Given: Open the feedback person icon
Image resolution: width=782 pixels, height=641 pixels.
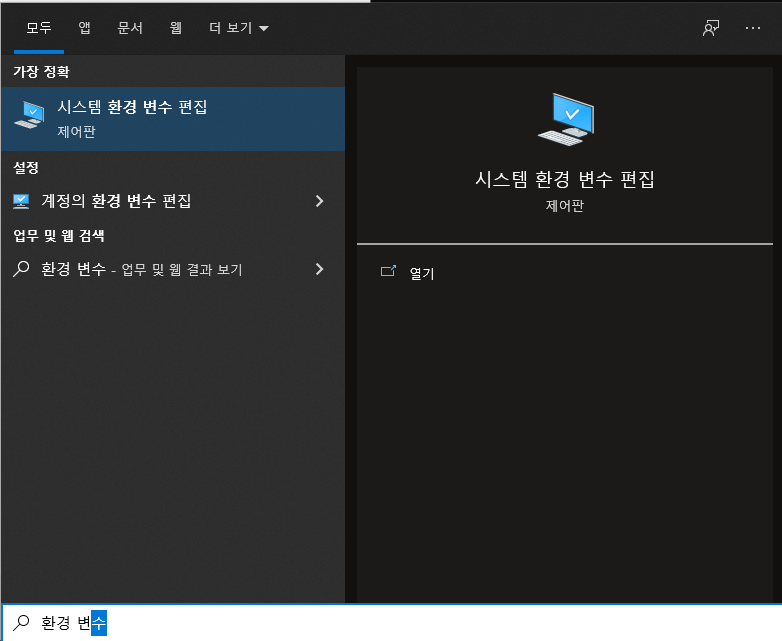Looking at the screenshot, I should [711, 28].
